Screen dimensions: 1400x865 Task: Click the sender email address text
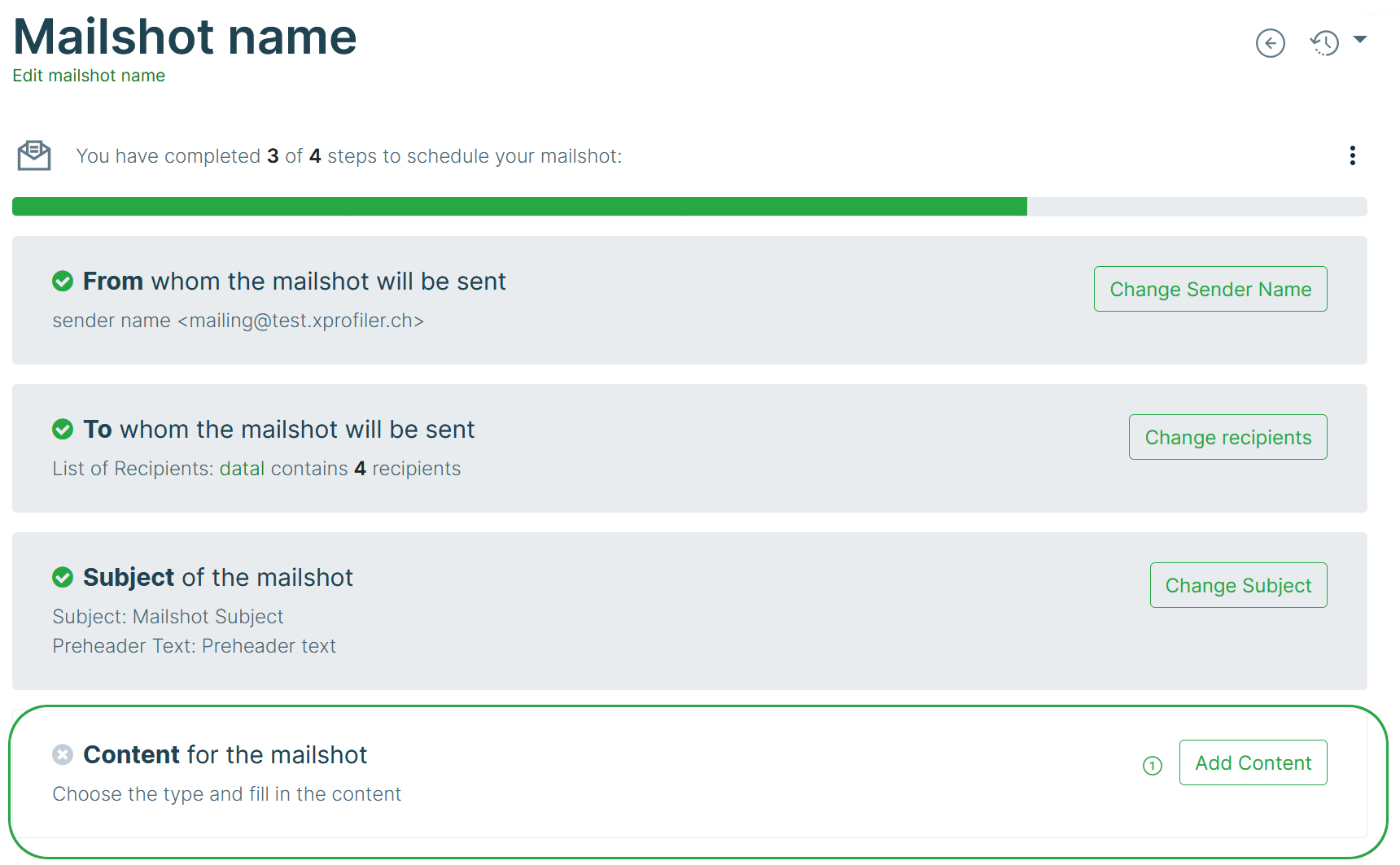coord(300,321)
